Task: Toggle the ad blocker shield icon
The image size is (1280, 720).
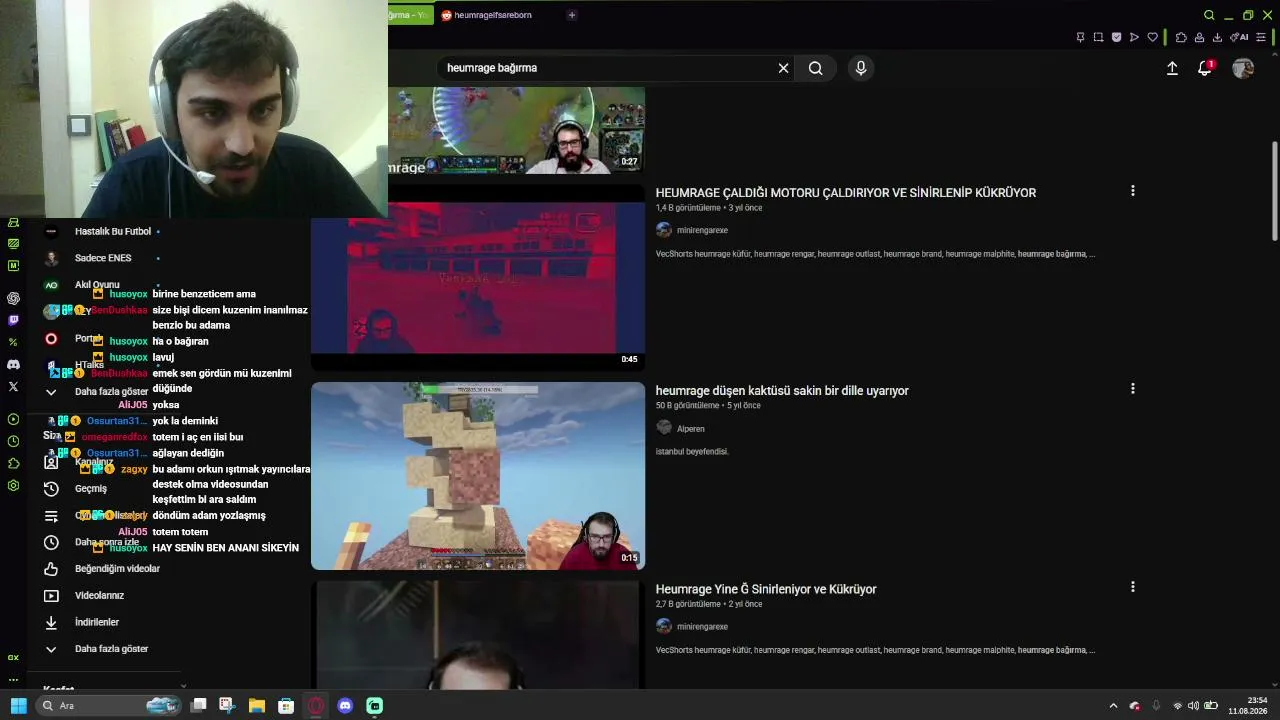Action: click(1116, 37)
